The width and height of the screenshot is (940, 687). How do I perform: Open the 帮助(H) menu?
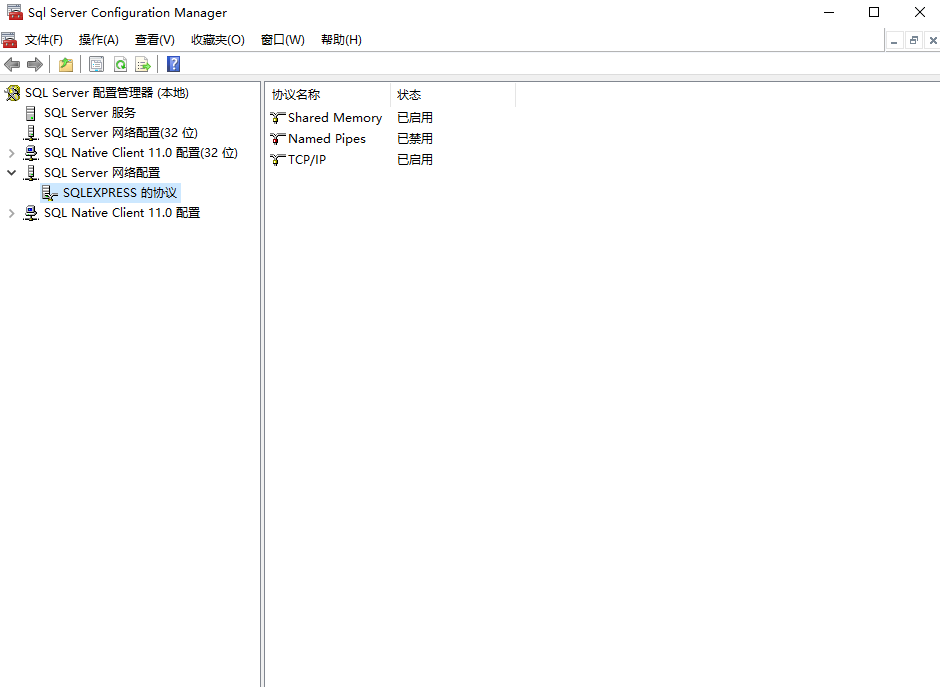point(342,39)
